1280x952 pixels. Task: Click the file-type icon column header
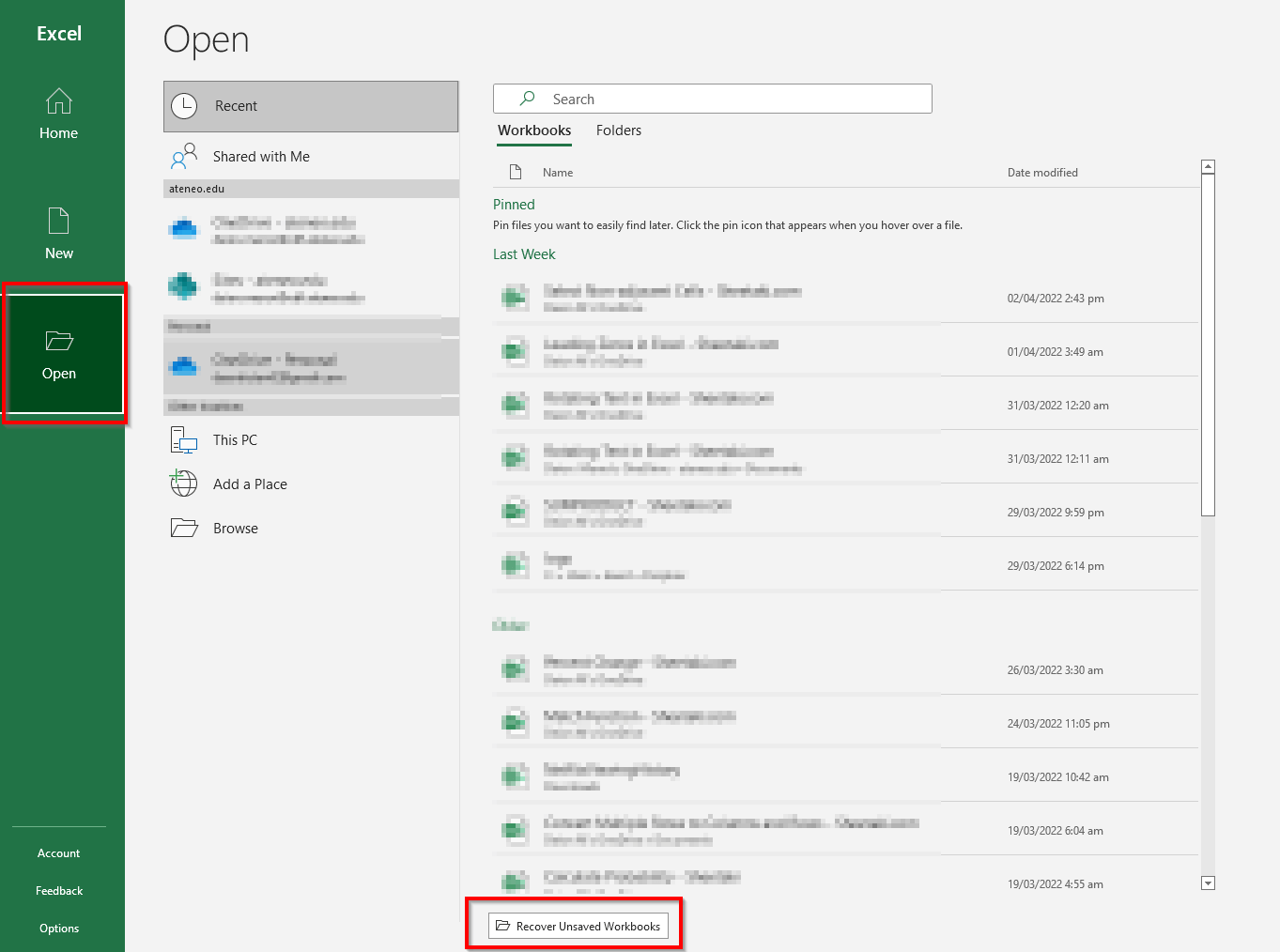coord(515,172)
